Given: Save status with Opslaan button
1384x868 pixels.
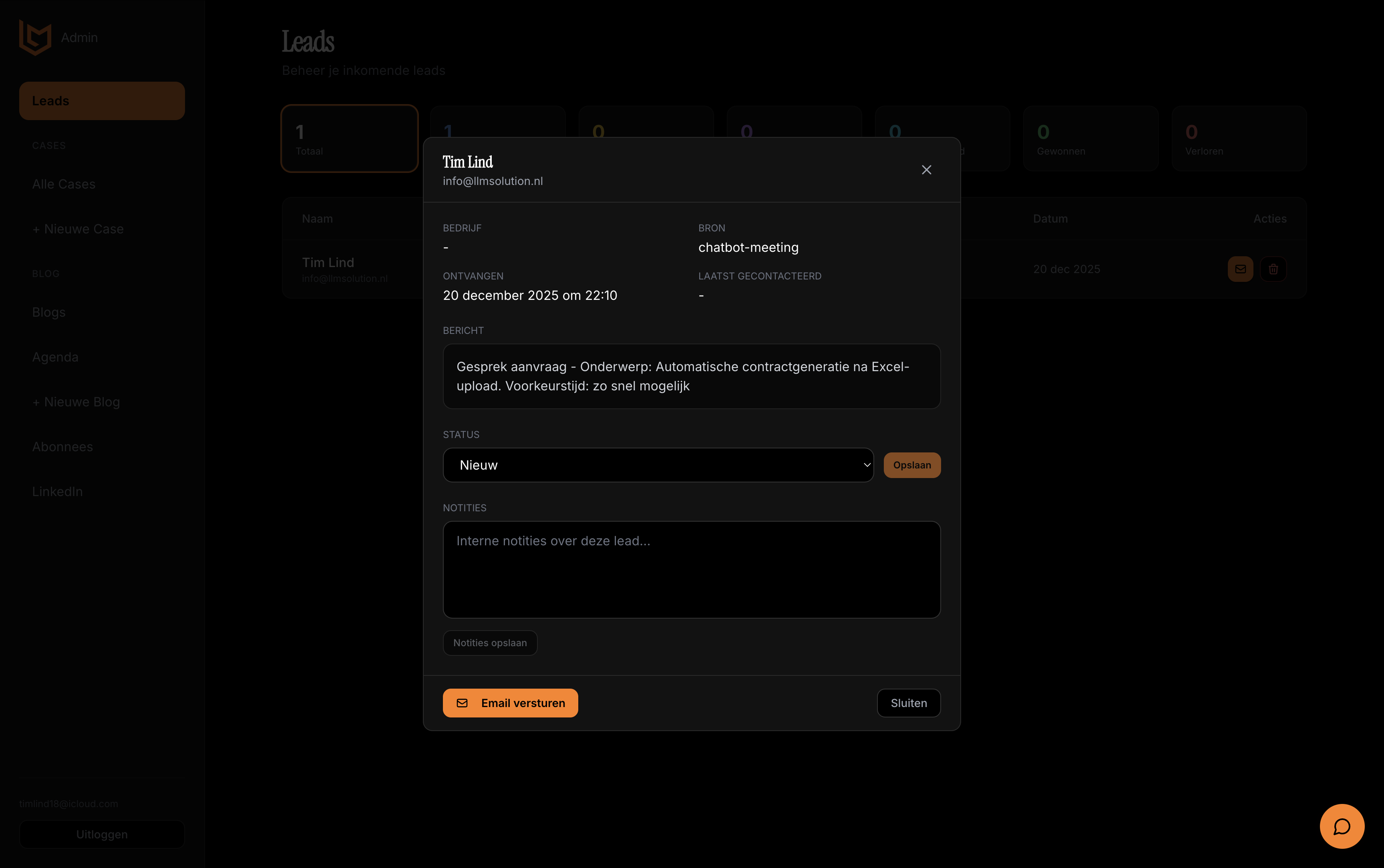Looking at the screenshot, I should pyautogui.click(x=911, y=465).
